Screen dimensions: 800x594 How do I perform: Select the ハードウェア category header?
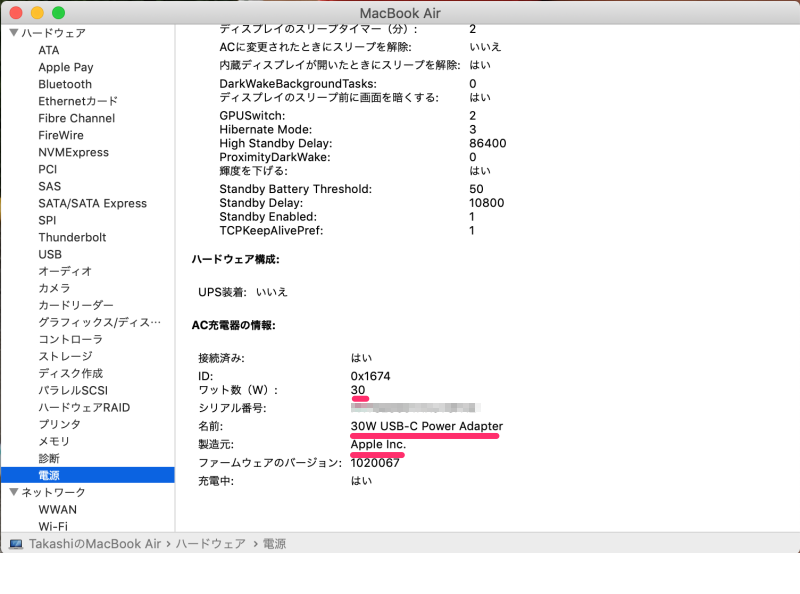54,33
